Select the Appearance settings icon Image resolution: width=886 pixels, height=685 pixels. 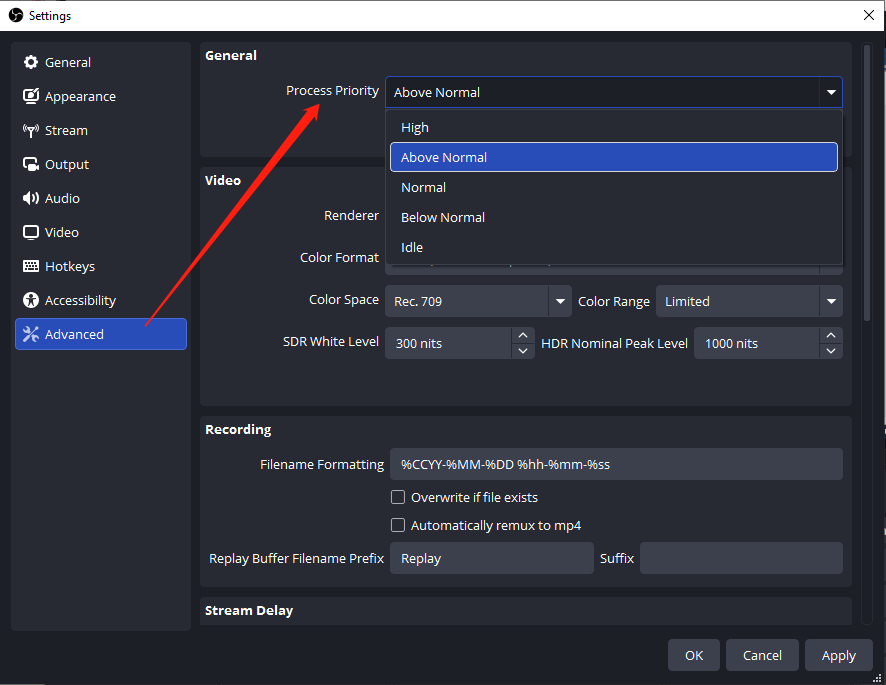[x=80, y=96]
